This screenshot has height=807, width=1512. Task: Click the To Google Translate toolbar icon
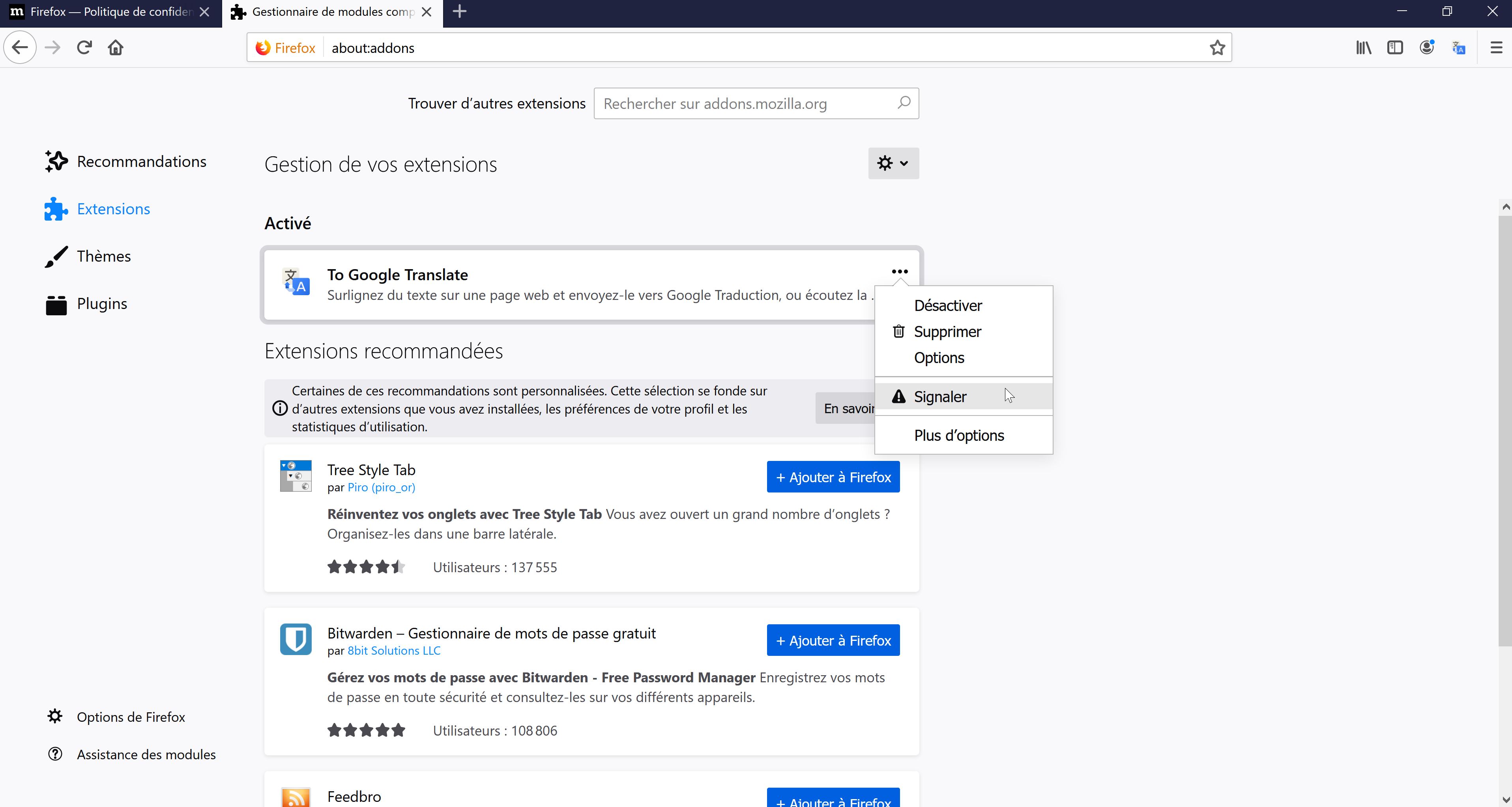click(x=1459, y=47)
